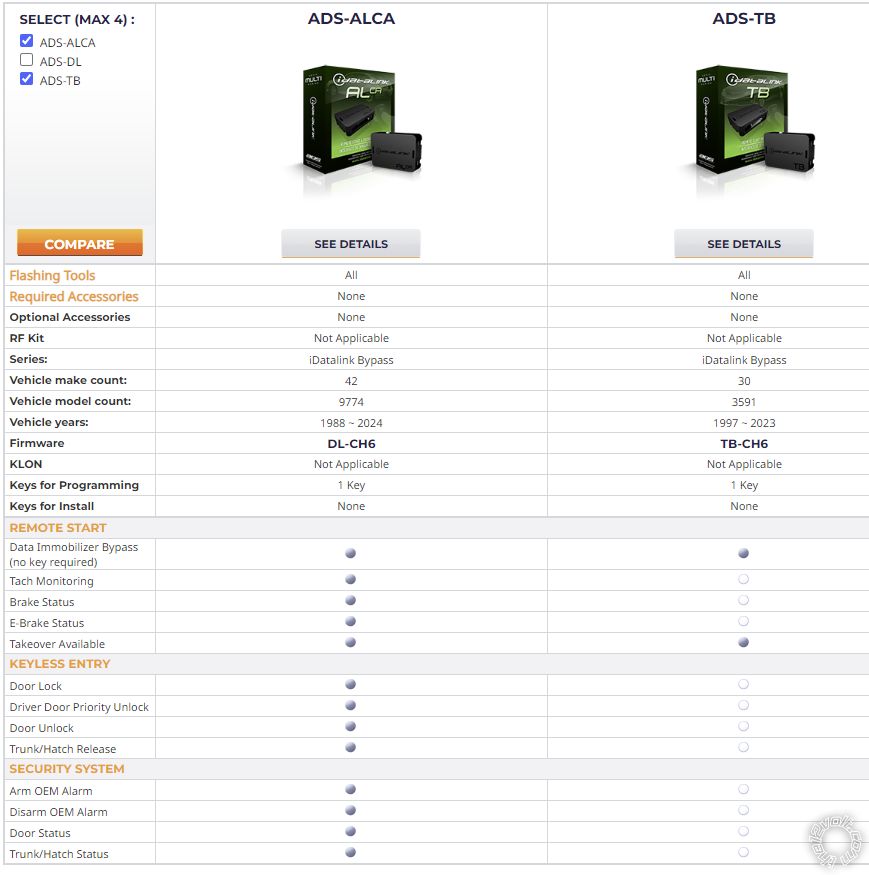Click the Keys for Install row label

click(x=52, y=506)
